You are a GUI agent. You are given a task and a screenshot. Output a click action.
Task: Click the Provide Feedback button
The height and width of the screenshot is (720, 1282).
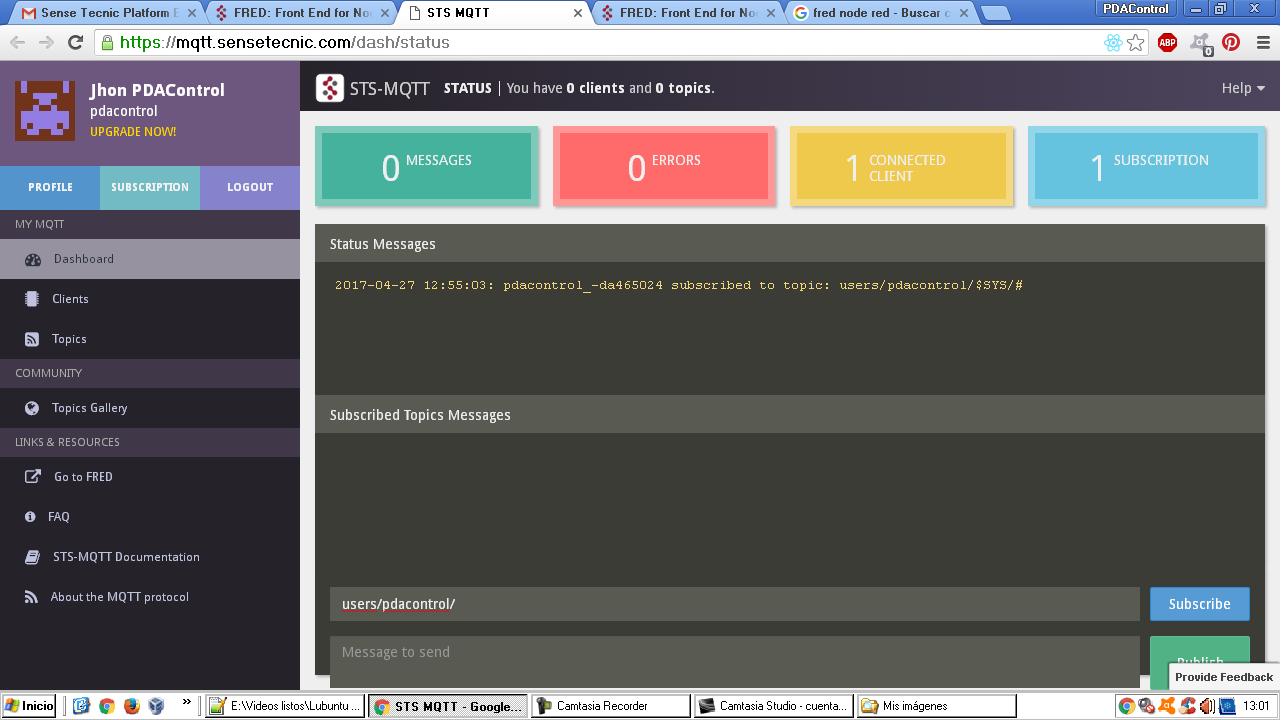1224,677
